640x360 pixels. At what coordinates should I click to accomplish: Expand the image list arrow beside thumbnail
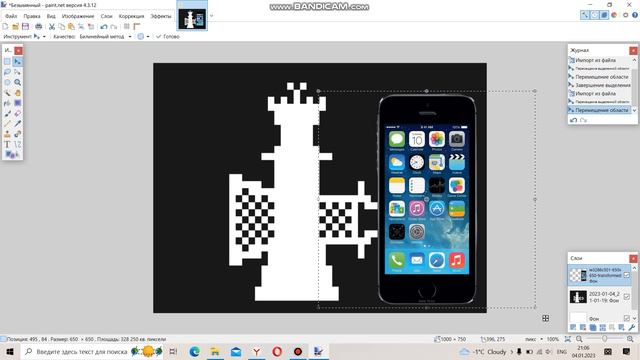click(x=211, y=16)
